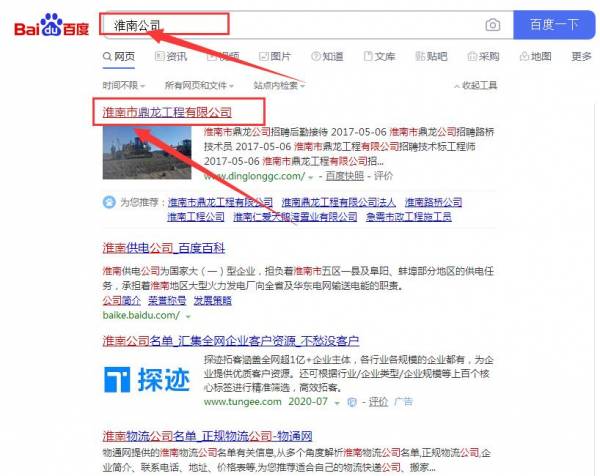Open the 知道 tab
This screenshot has width=600, height=476.
[328, 57]
